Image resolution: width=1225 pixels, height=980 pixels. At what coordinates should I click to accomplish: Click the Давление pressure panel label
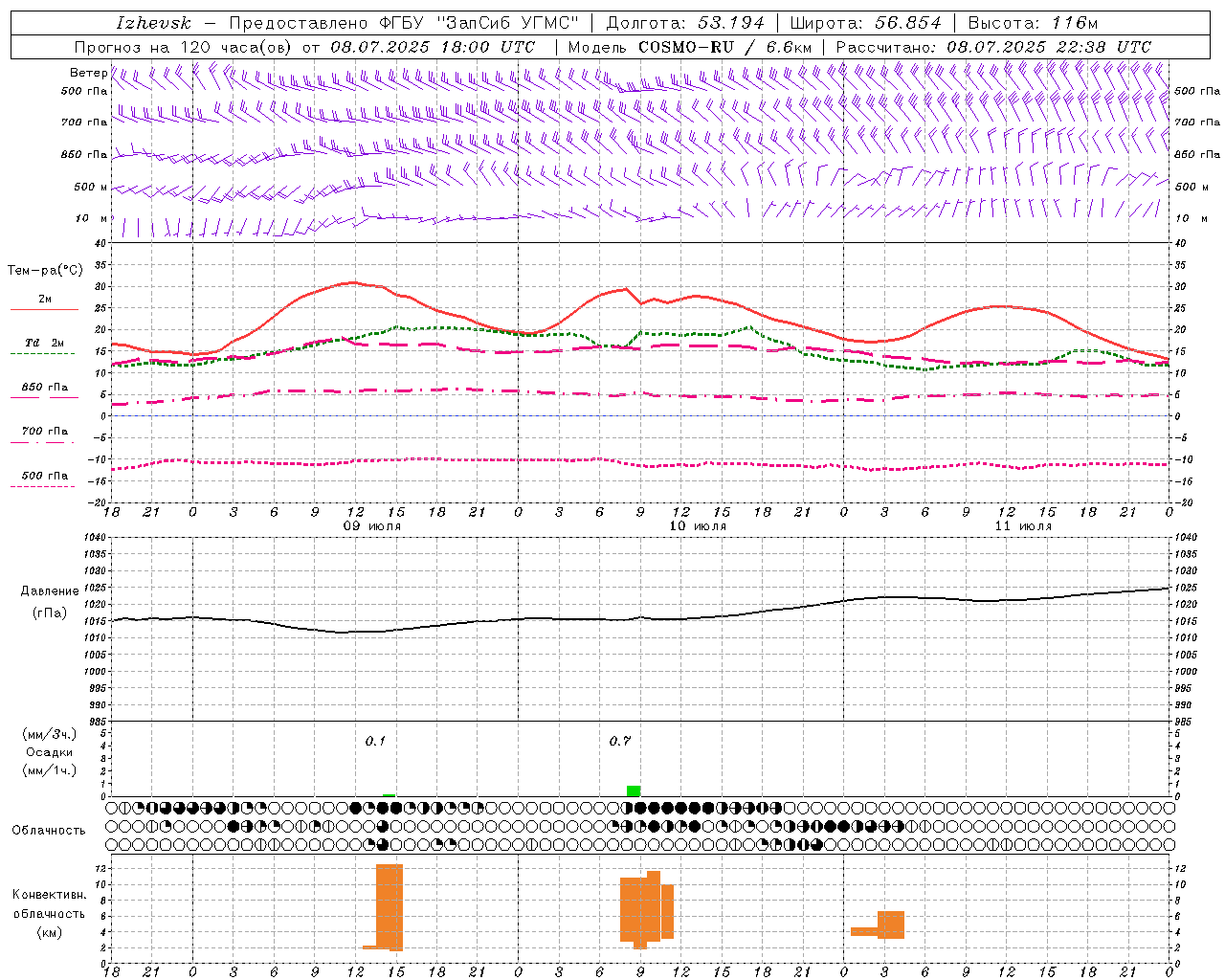[x=50, y=591]
